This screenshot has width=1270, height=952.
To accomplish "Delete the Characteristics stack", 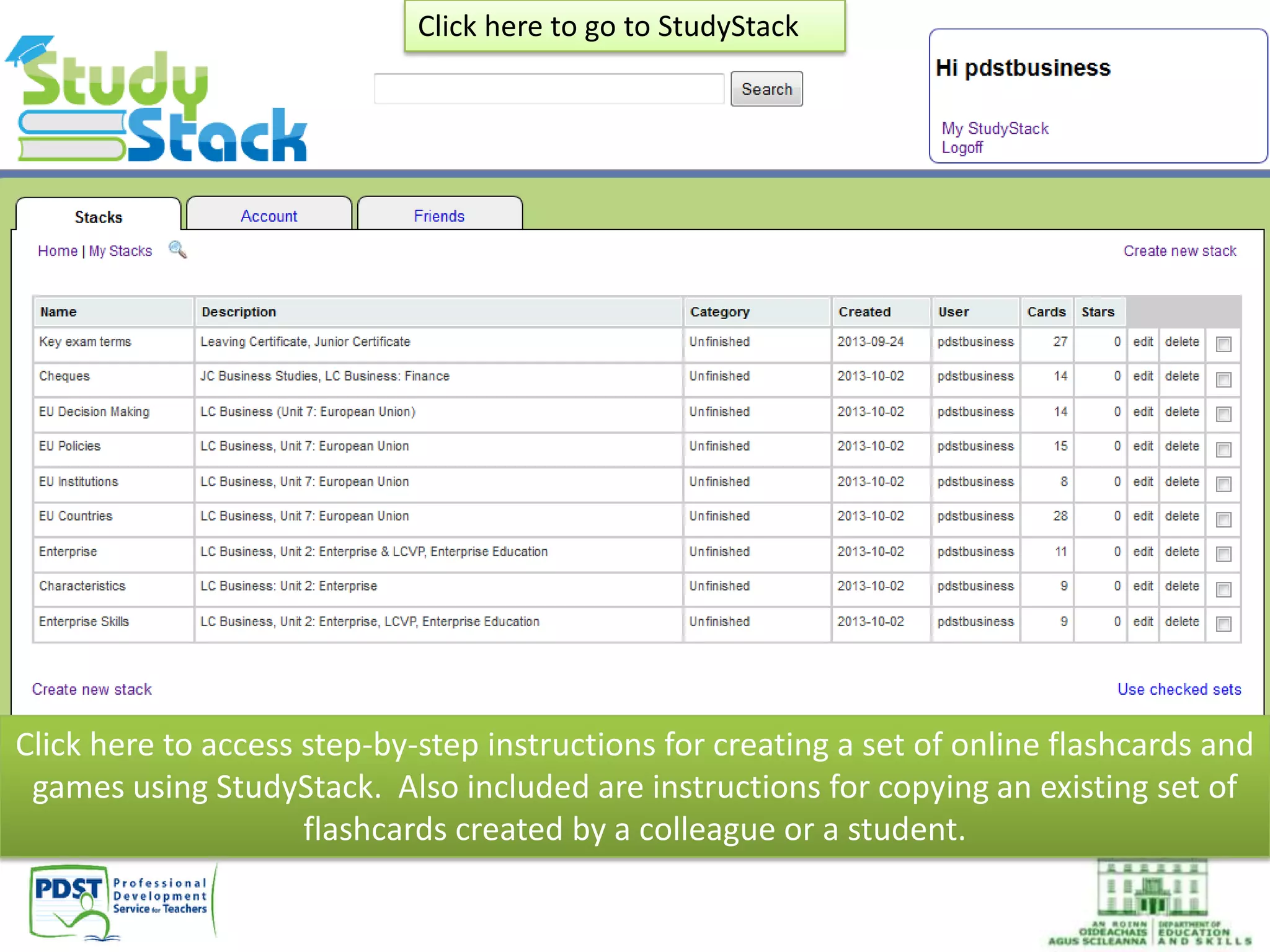I will click(1182, 586).
